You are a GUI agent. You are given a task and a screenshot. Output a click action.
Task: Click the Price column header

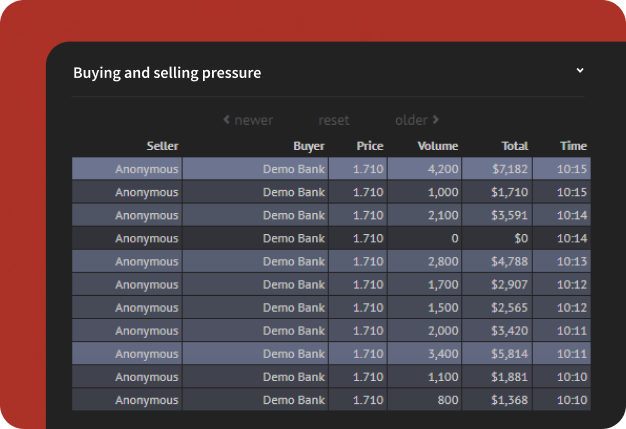(x=369, y=146)
